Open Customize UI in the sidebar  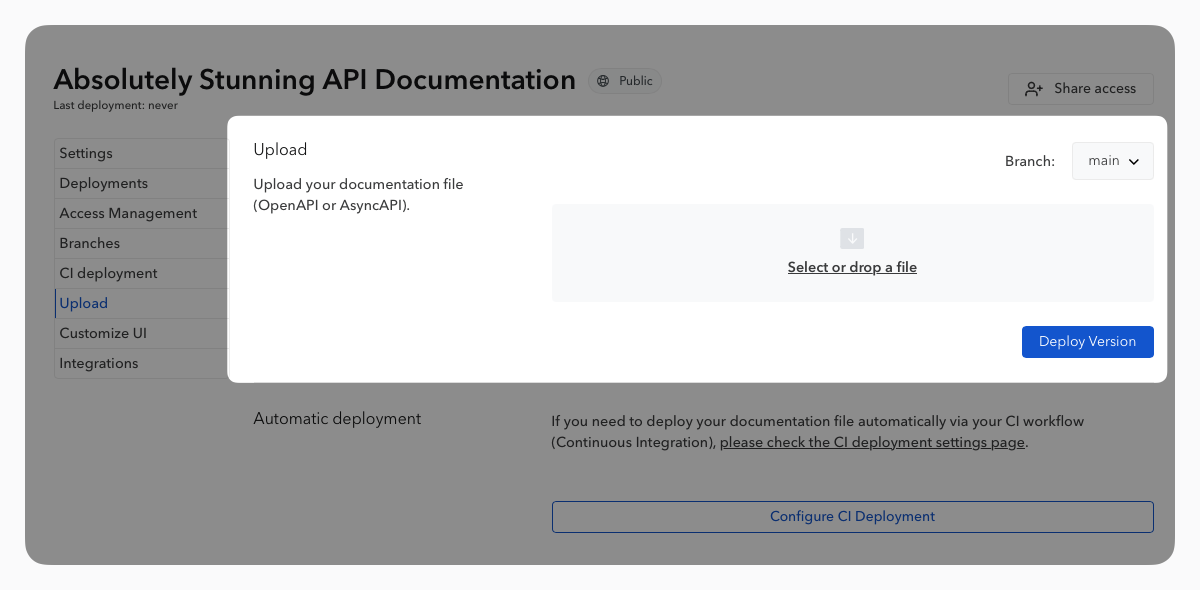[x=103, y=333]
